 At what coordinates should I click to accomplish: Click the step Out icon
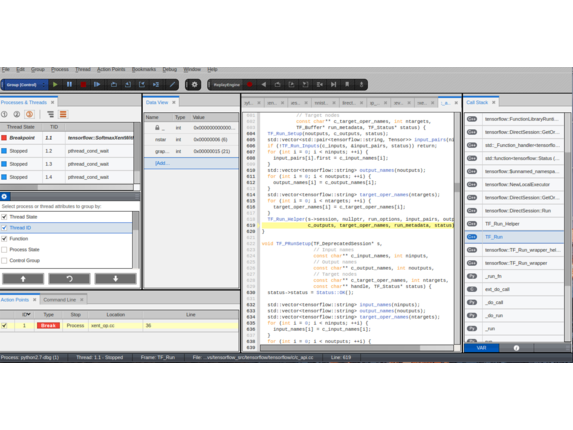[142, 85]
